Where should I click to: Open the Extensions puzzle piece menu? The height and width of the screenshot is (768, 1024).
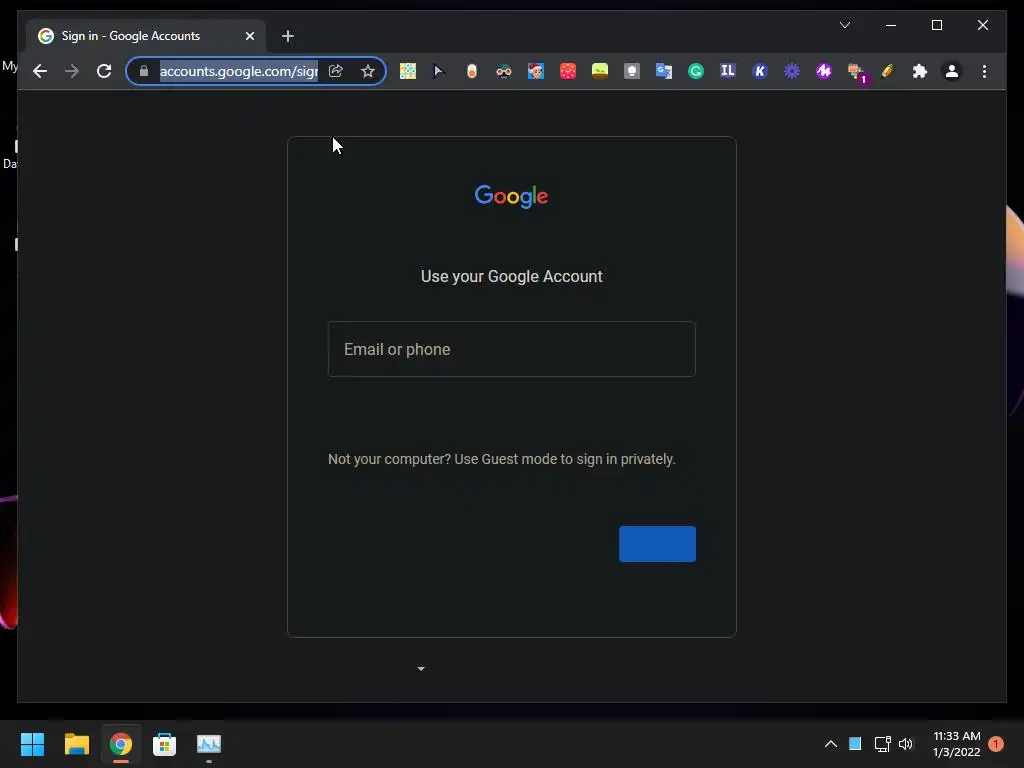(x=920, y=71)
